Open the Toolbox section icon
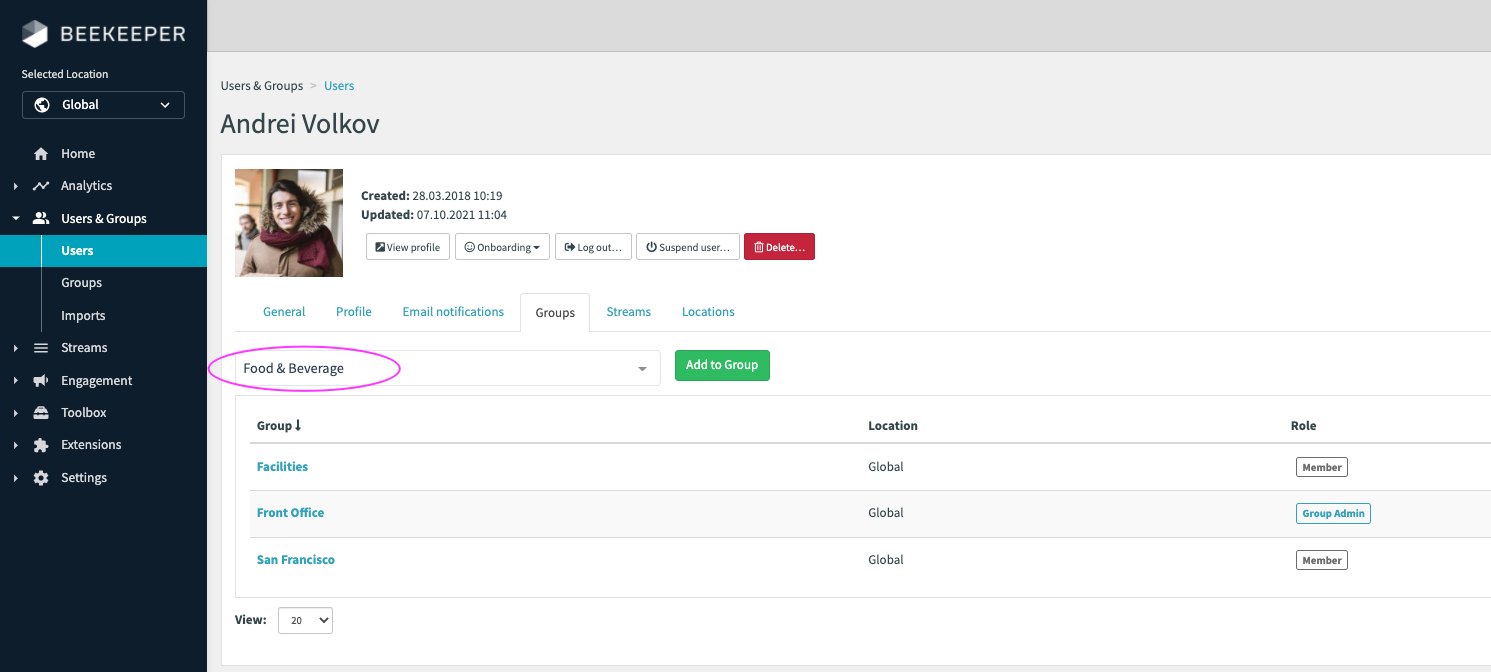 (40, 412)
